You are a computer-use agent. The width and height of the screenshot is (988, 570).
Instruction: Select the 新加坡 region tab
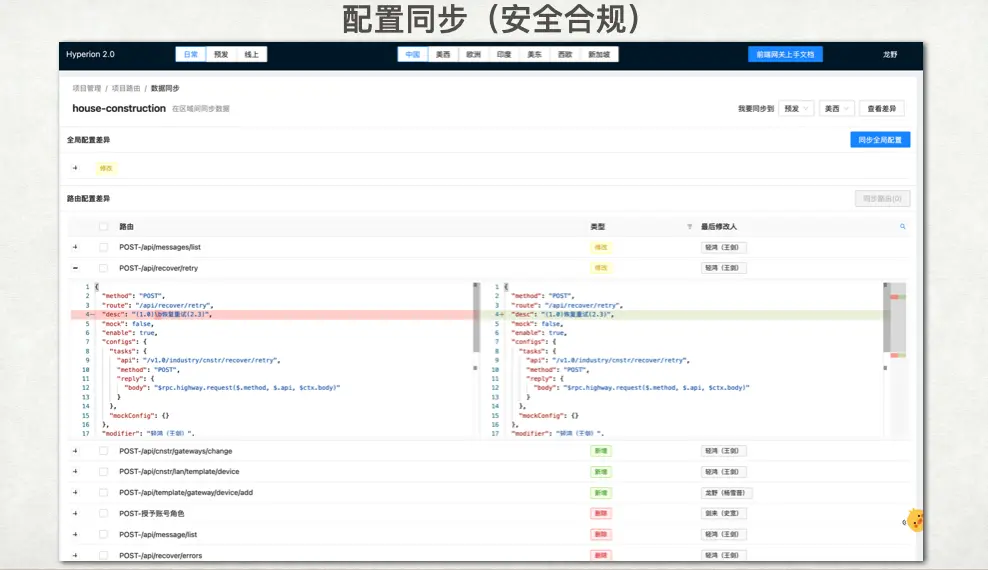click(599, 55)
